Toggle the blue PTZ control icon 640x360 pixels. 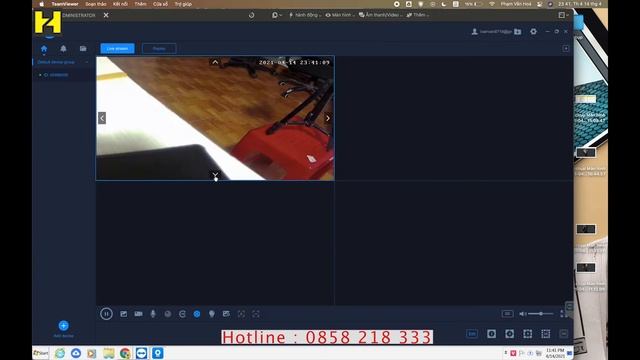point(197,314)
